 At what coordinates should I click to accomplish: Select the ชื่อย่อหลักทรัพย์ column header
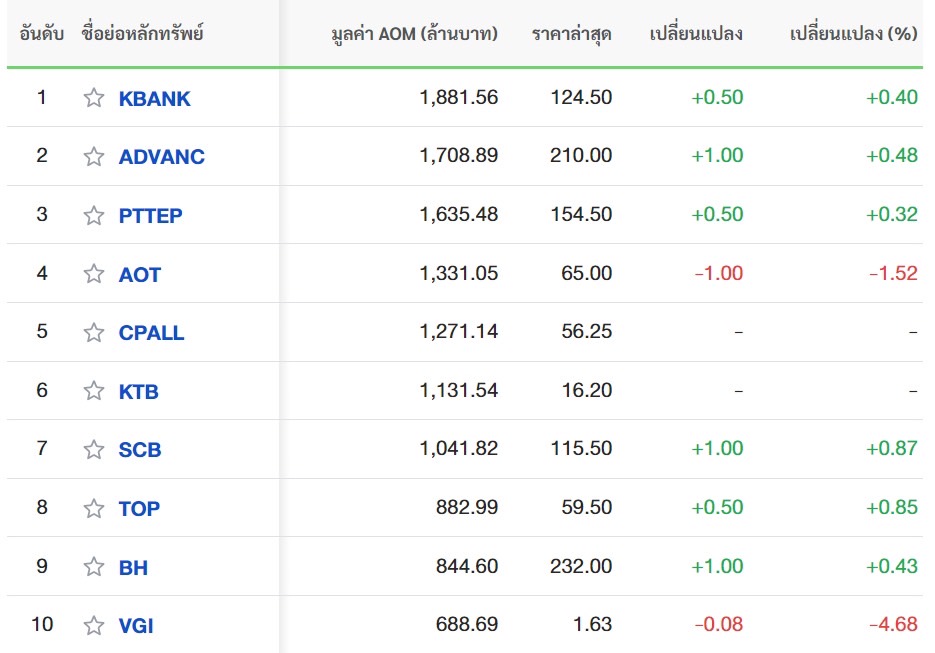[x=143, y=34]
